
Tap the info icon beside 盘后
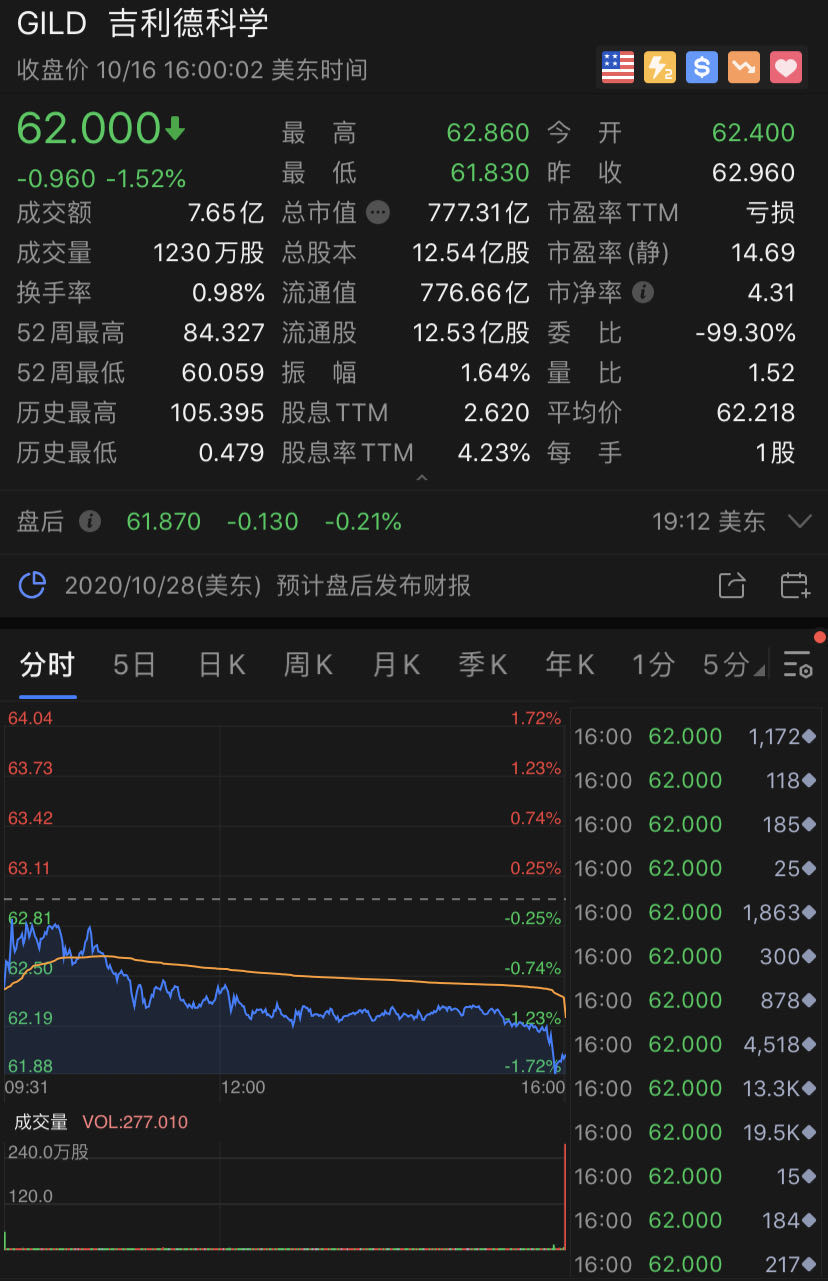pyautogui.click(x=90, y=521)
